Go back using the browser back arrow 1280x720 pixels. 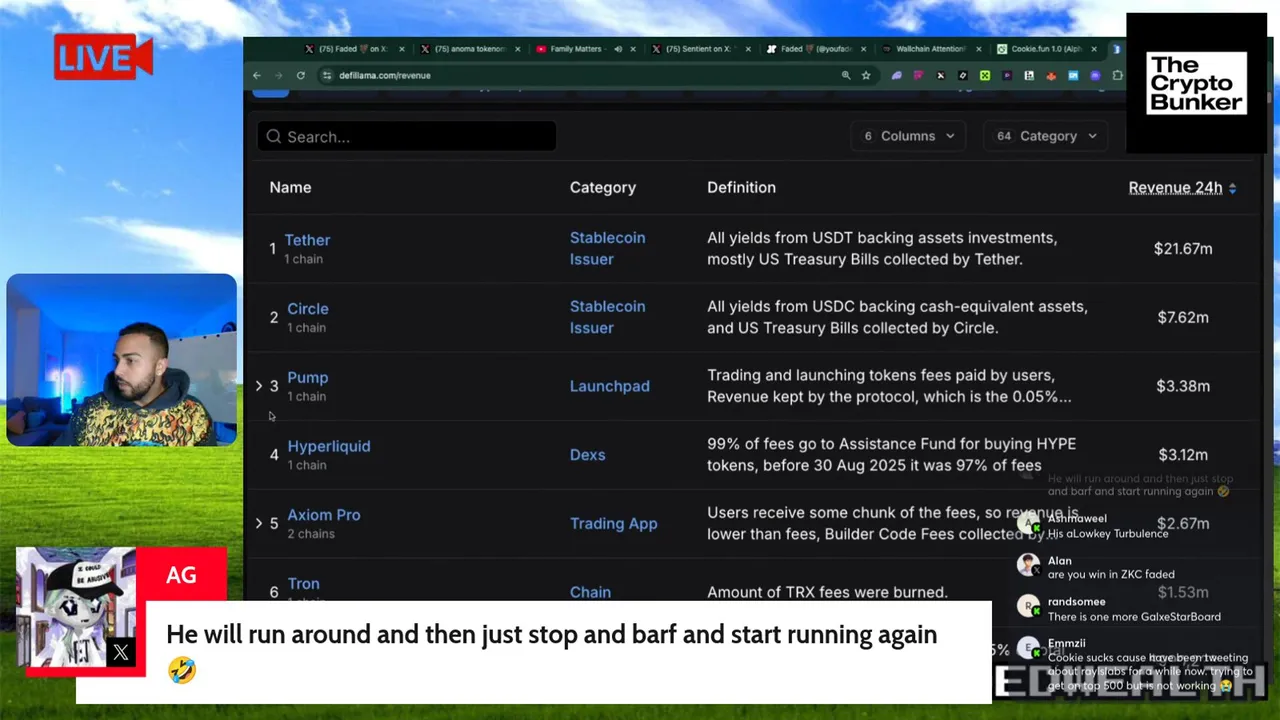point(257,75)
